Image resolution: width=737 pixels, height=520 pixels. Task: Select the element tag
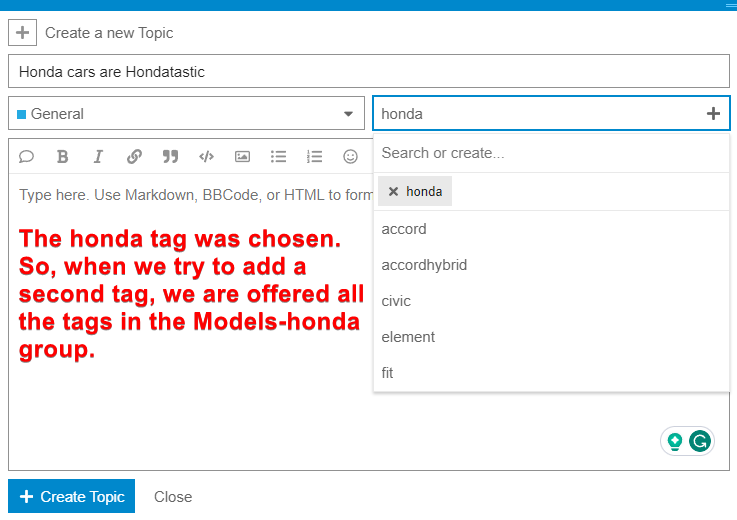tap(551, 337)
